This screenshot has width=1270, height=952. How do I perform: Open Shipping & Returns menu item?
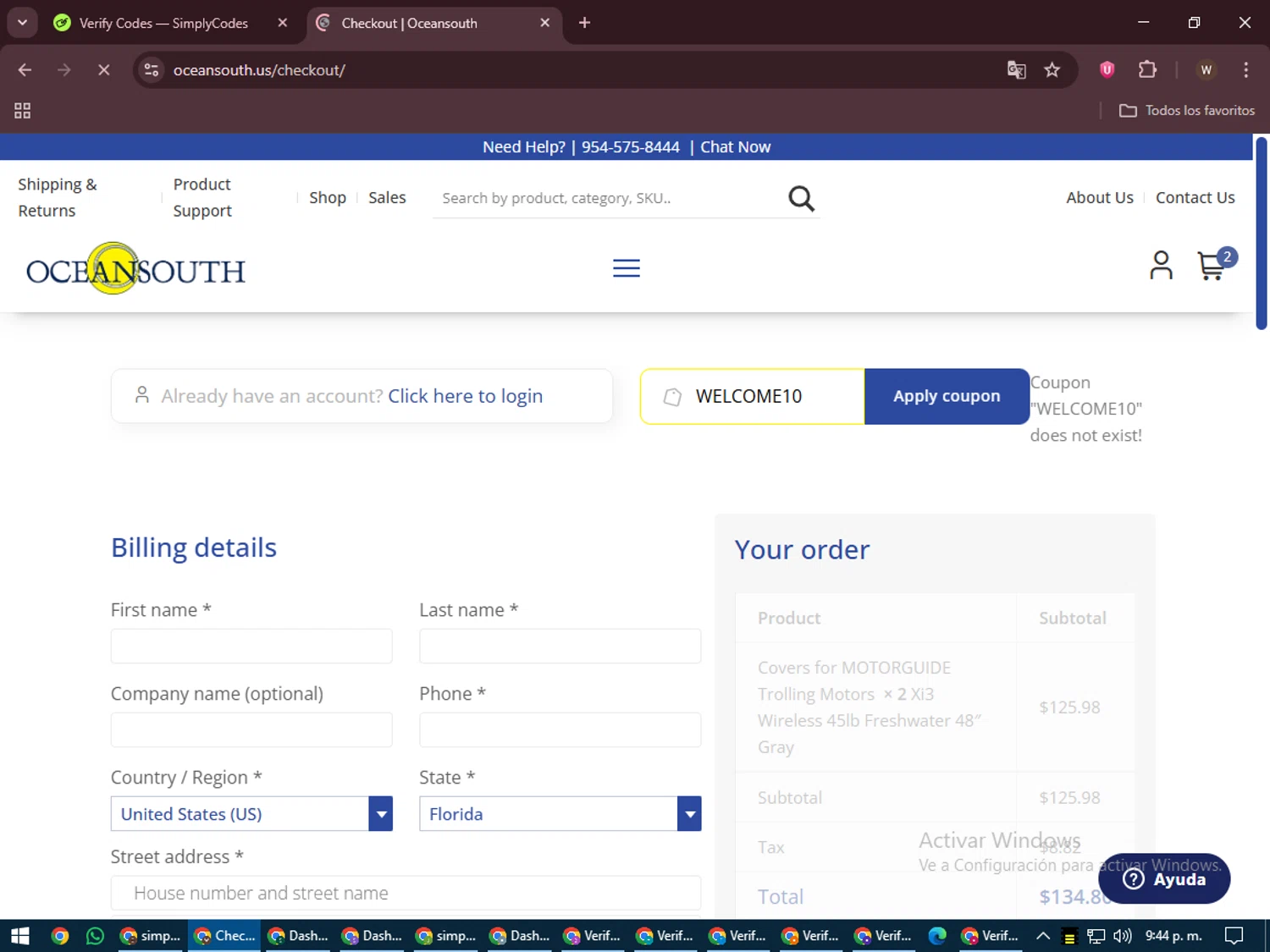coord(58,197)
